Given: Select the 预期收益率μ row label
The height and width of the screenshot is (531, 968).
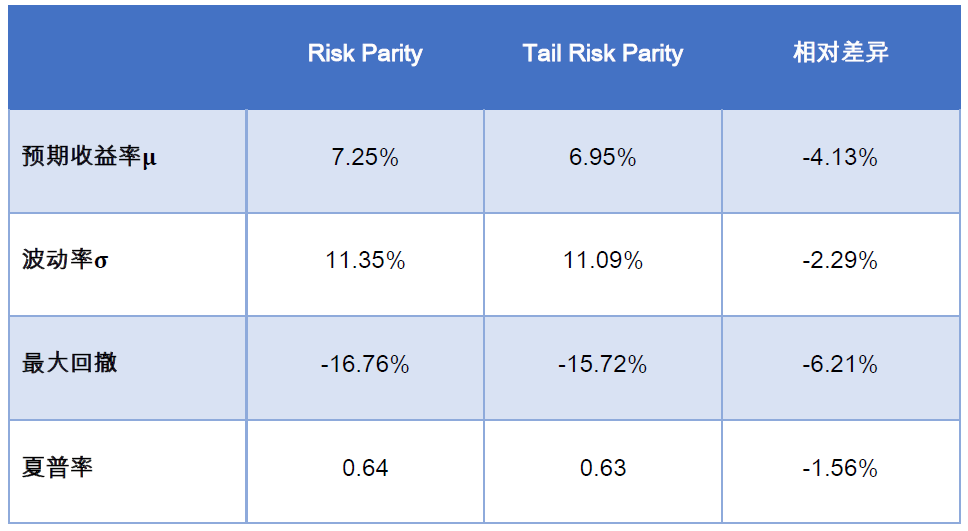Looking at the screenshot, I should (90, 157).
